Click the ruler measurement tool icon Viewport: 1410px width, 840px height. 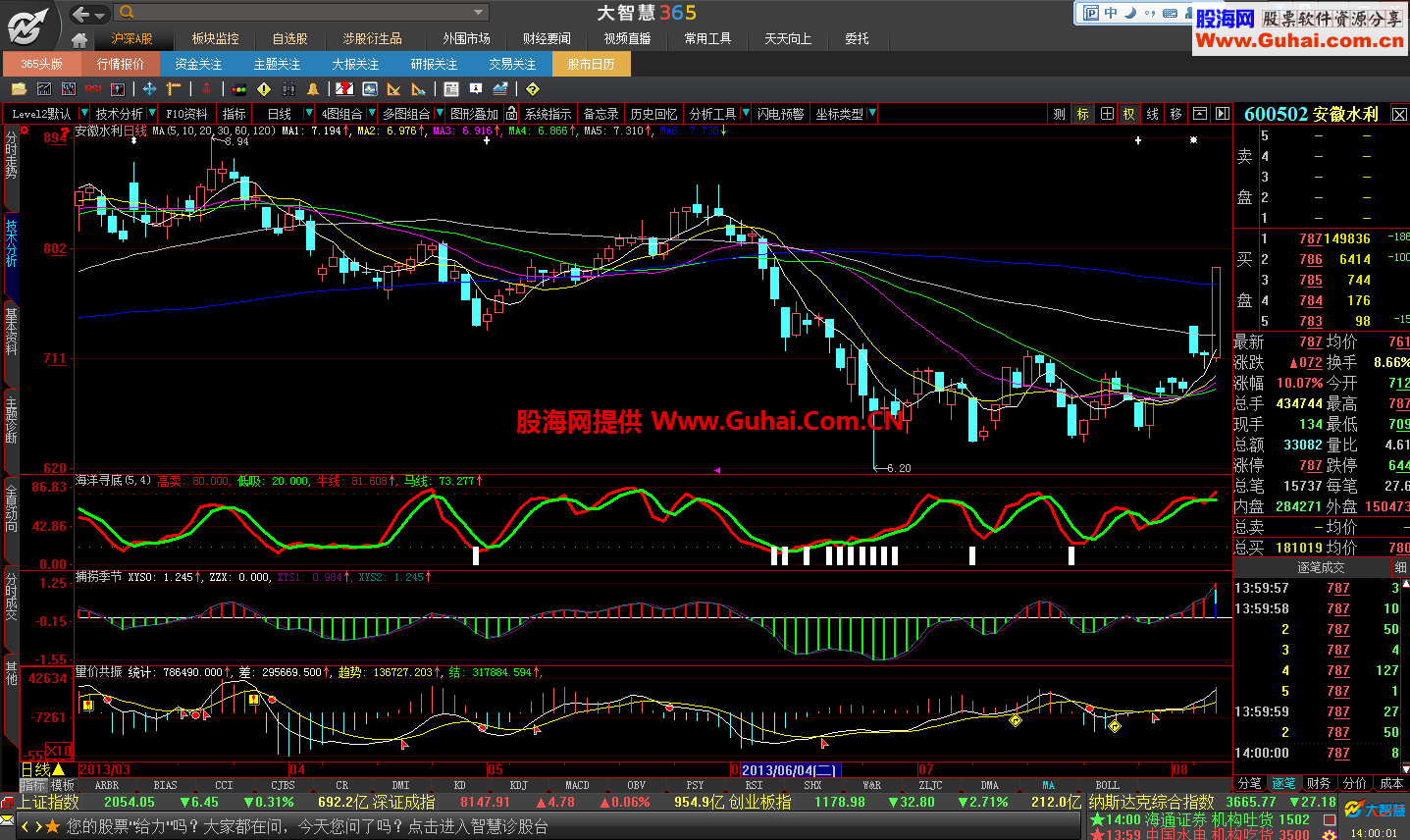click(172, 89)
